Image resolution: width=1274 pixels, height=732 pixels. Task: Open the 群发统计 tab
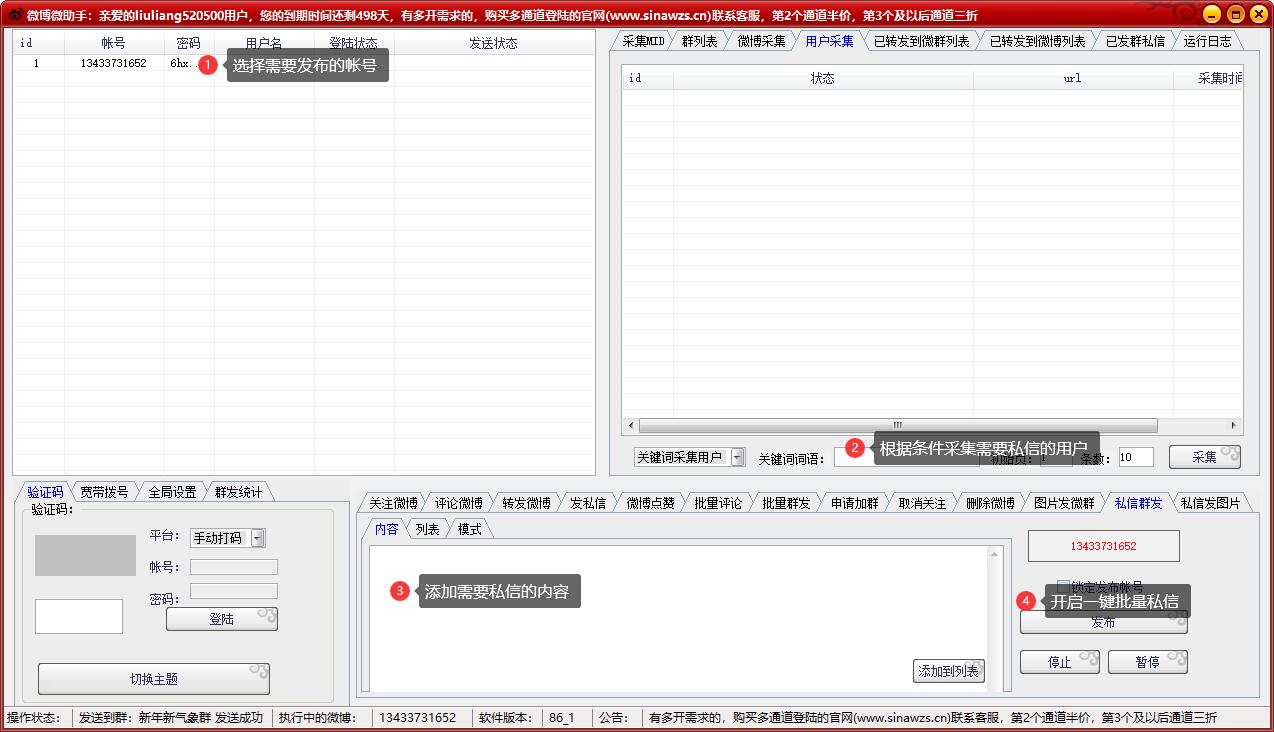pyautogui.click(x=238, y=492)
